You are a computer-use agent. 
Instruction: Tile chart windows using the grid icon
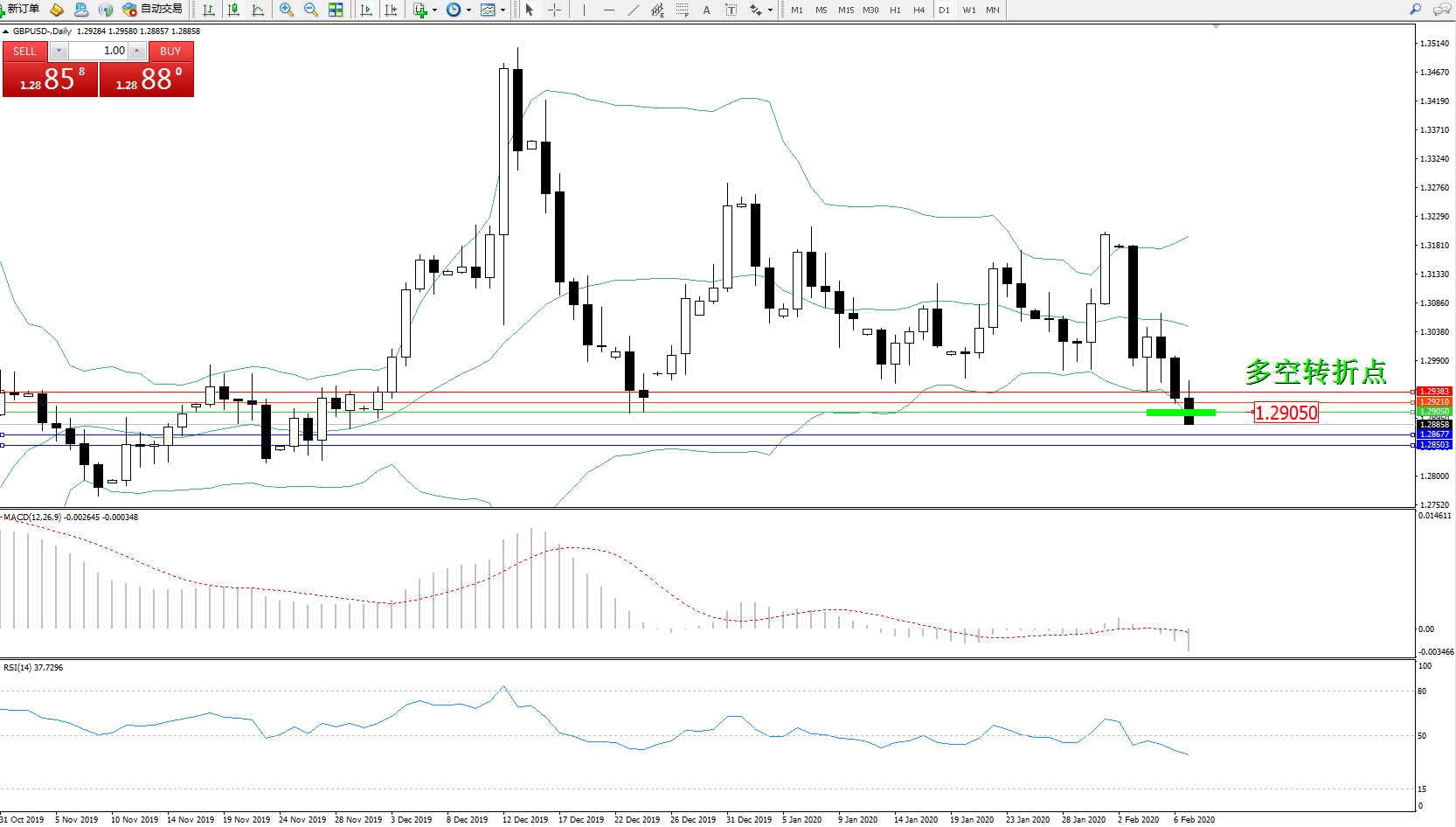click(336, 10)
